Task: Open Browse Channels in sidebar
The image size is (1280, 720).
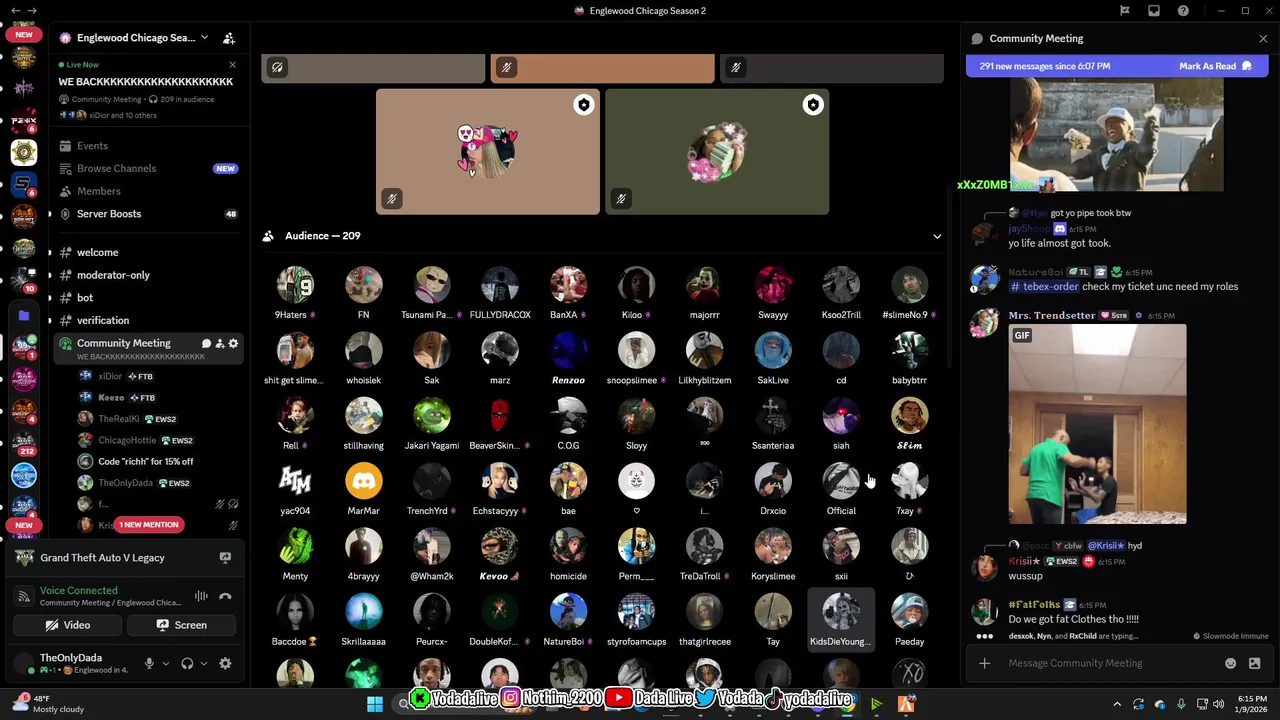Action: (x=149, y=168)
